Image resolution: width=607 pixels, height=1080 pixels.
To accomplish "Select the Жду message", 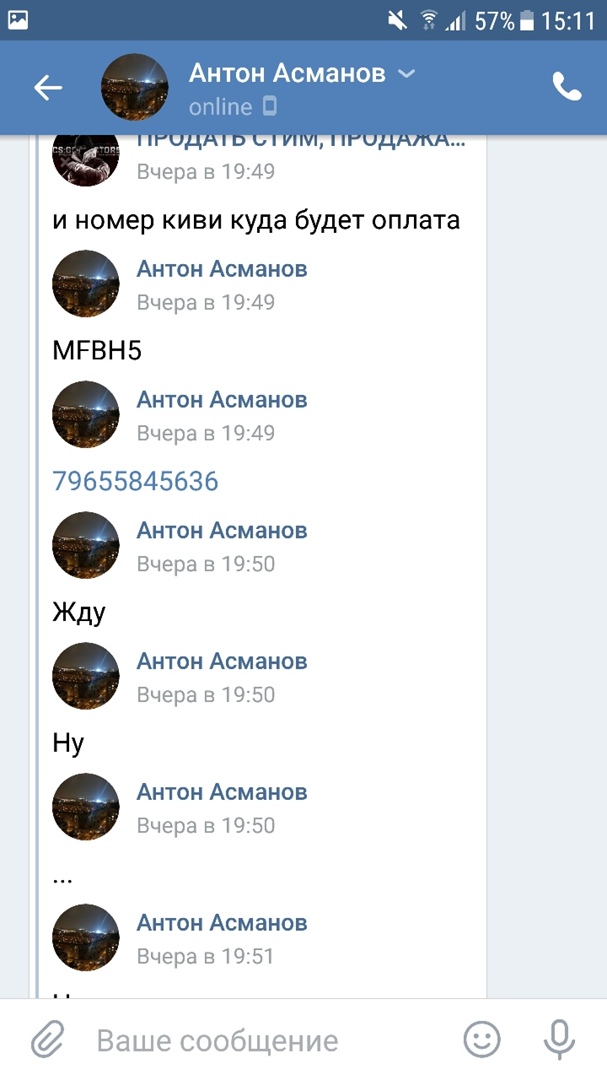I will 79,612.
